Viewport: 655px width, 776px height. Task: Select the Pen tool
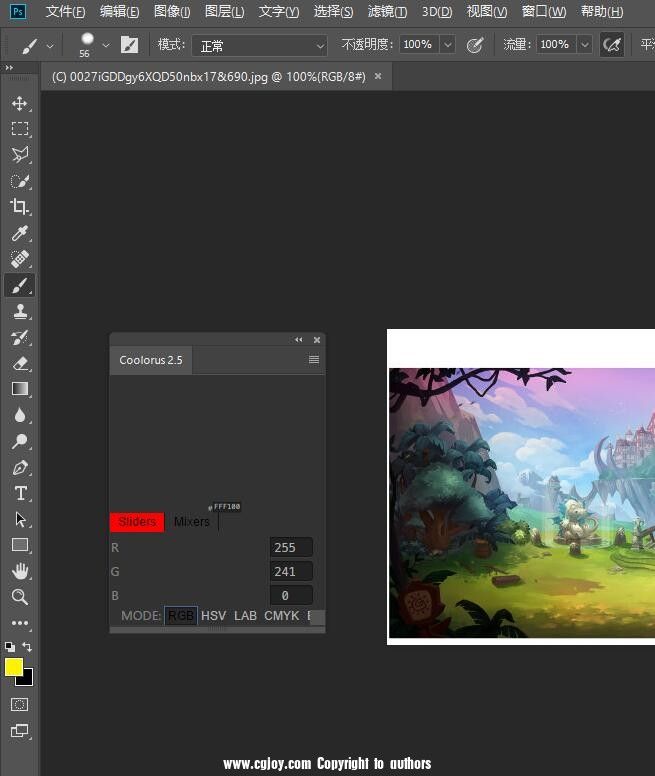[19, 468]
